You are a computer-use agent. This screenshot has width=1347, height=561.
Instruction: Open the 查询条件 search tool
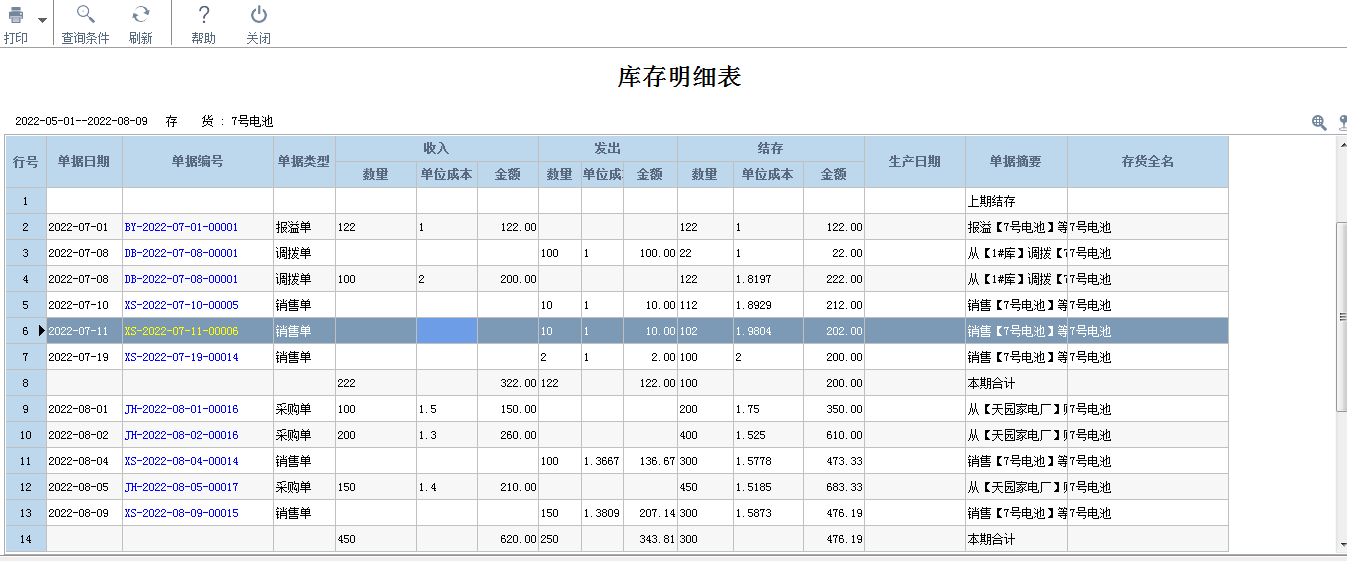pyautogui.click(x=85, y=15)
